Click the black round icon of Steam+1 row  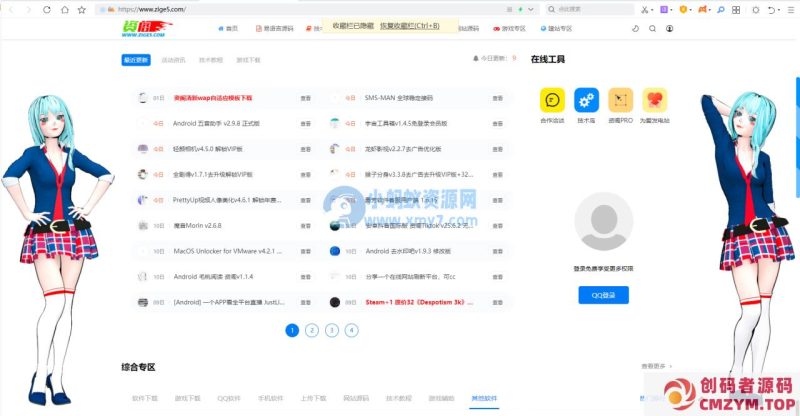pos(335,302)
